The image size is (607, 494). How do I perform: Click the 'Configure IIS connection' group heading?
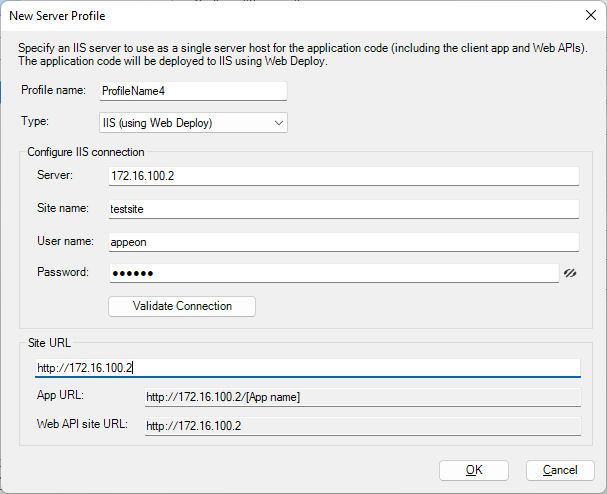[85, 152]
